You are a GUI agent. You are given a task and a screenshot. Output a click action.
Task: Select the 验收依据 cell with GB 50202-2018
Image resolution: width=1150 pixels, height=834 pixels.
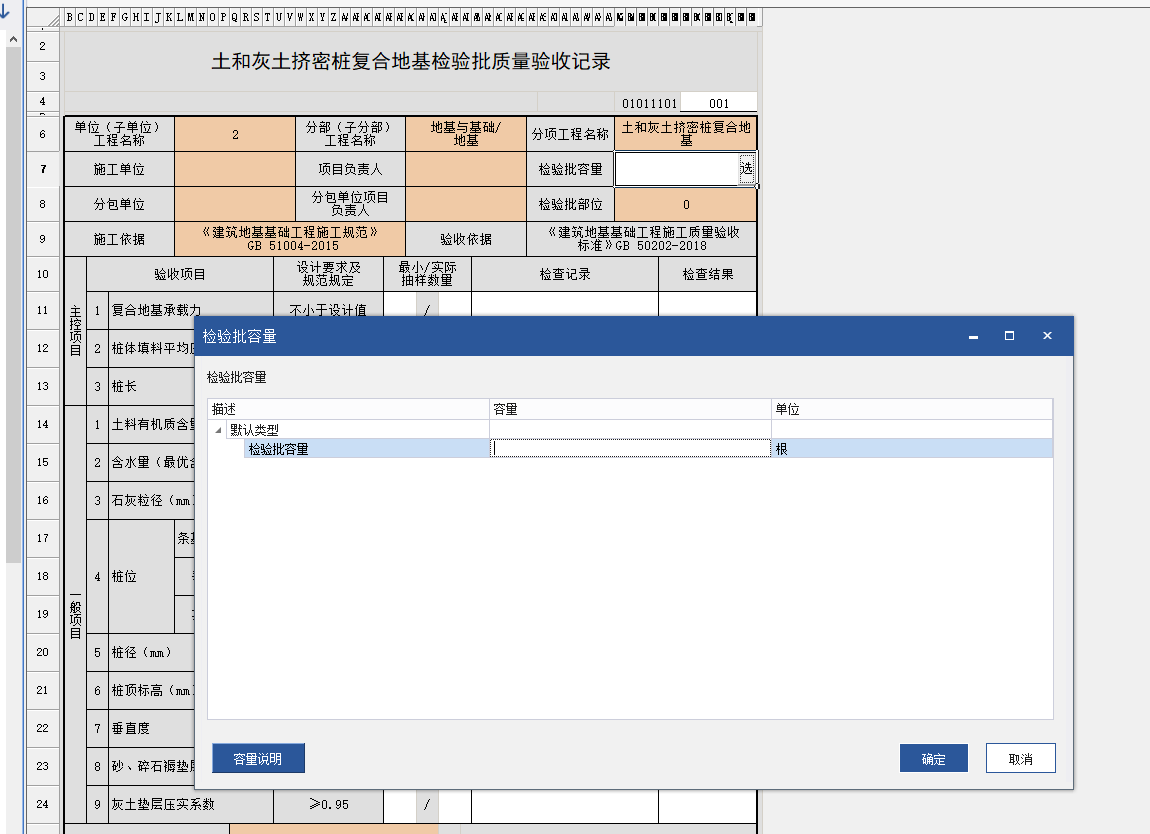pos(642,239)
